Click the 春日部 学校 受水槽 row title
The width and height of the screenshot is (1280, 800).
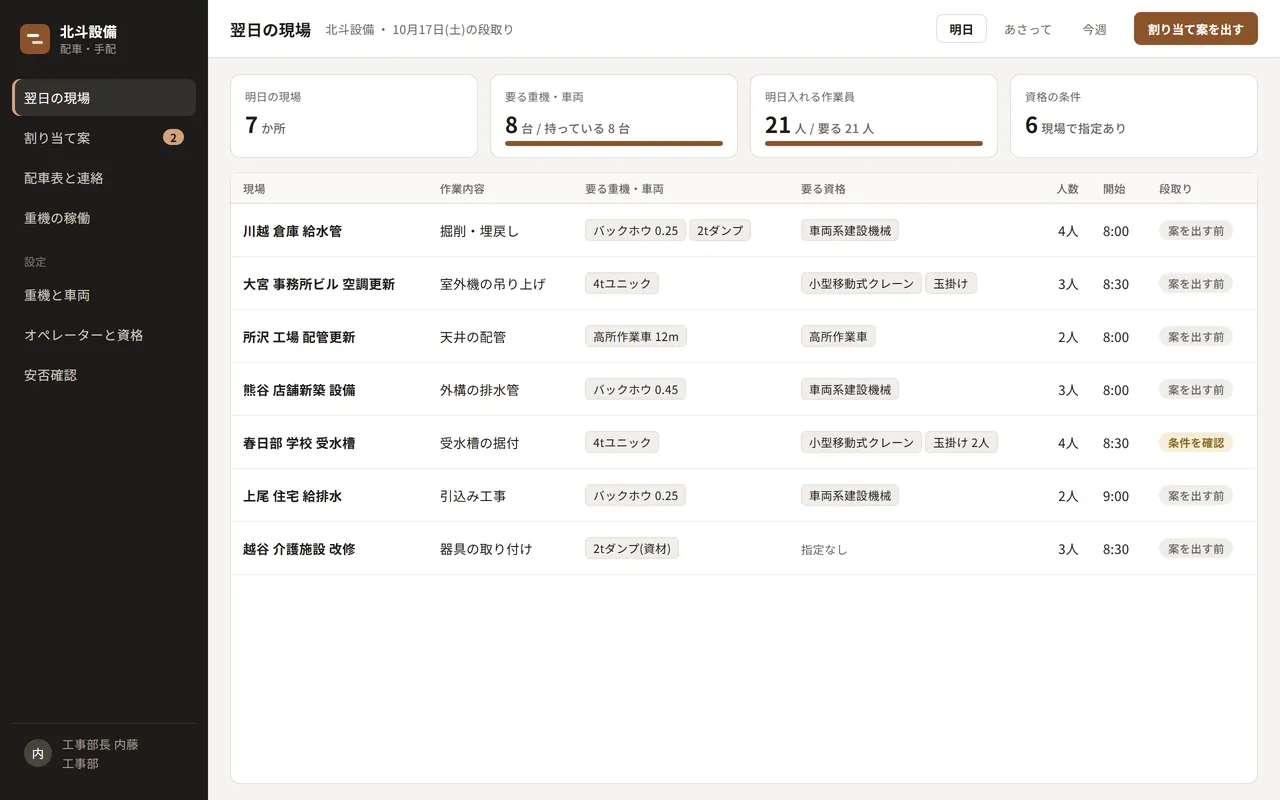pos(299,443)
